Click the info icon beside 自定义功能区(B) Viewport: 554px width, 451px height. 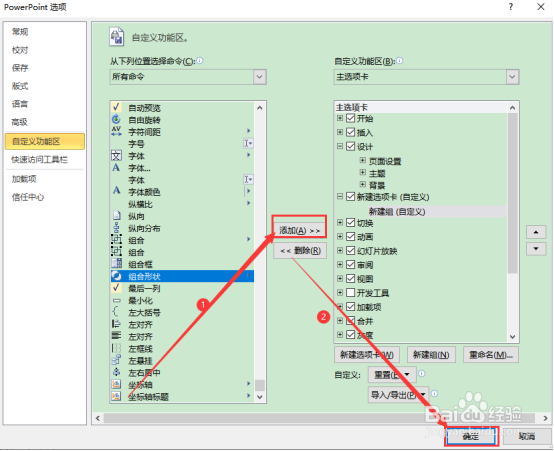click(x=400, y=61)
